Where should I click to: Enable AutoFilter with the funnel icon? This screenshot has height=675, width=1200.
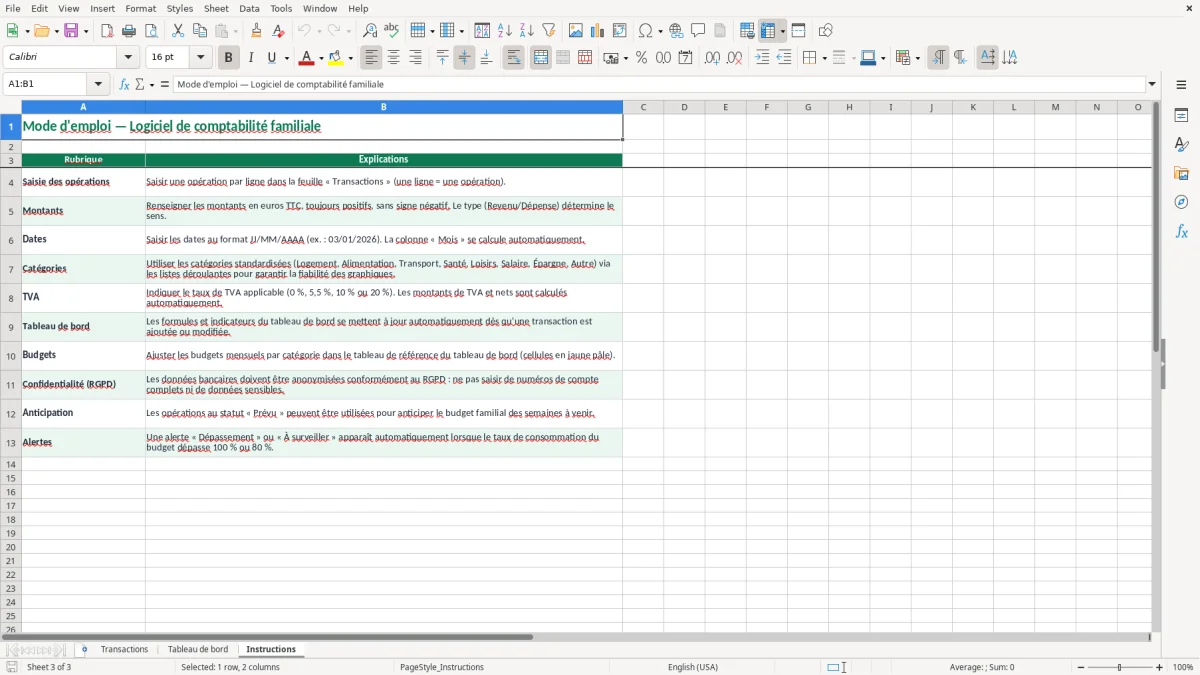[548, 31]
